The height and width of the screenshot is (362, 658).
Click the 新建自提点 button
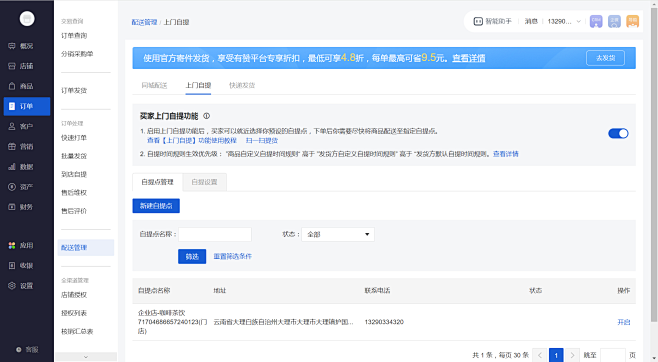156,206
